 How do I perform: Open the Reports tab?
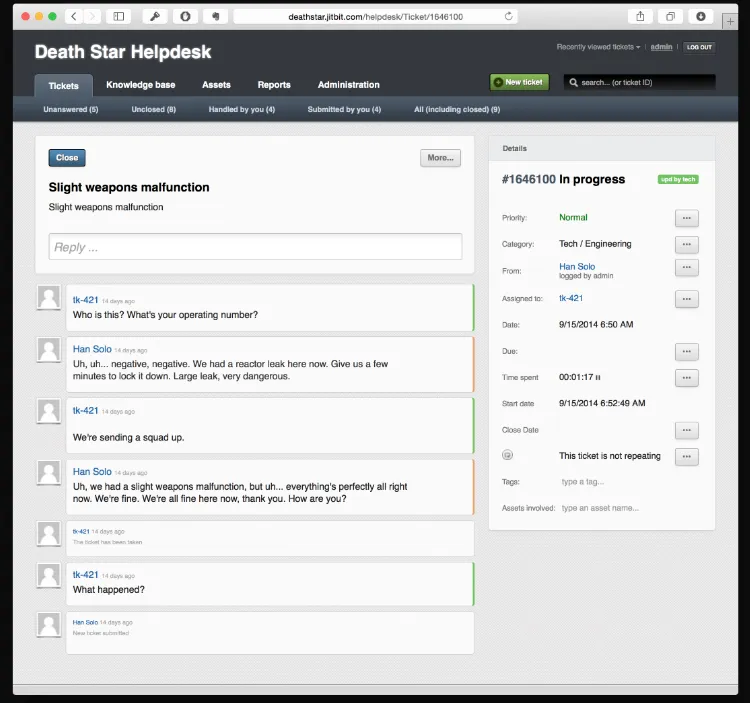(274, 85)
